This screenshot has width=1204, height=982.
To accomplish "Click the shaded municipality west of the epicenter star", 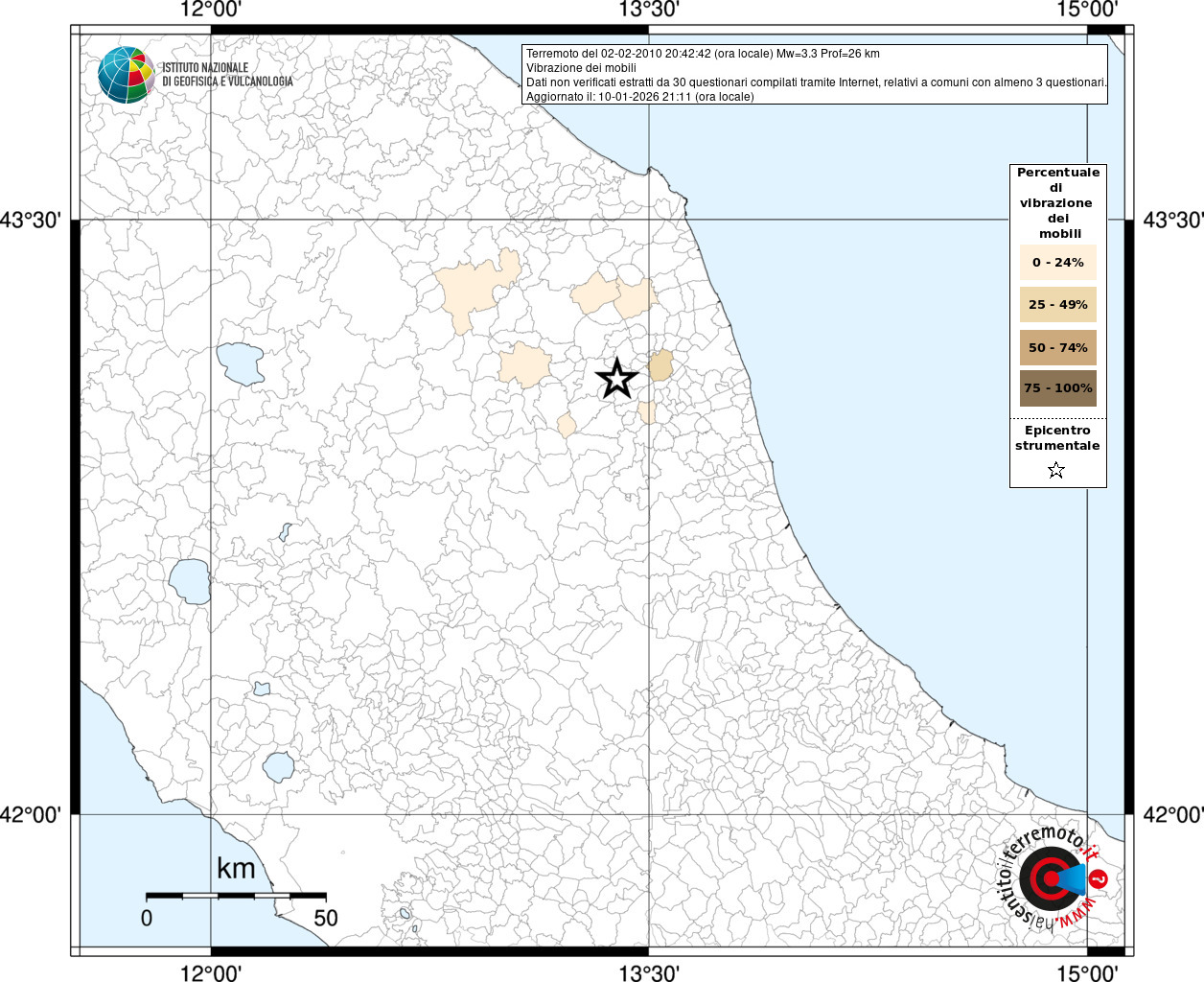I will [524, 365].
